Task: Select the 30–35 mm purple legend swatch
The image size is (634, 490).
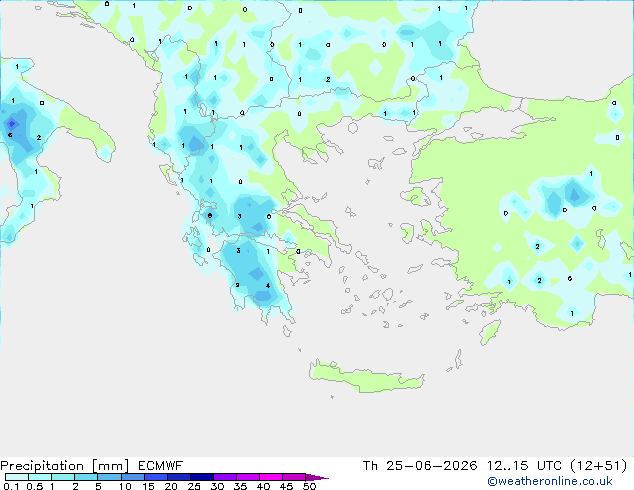Action: click(225, 477)
